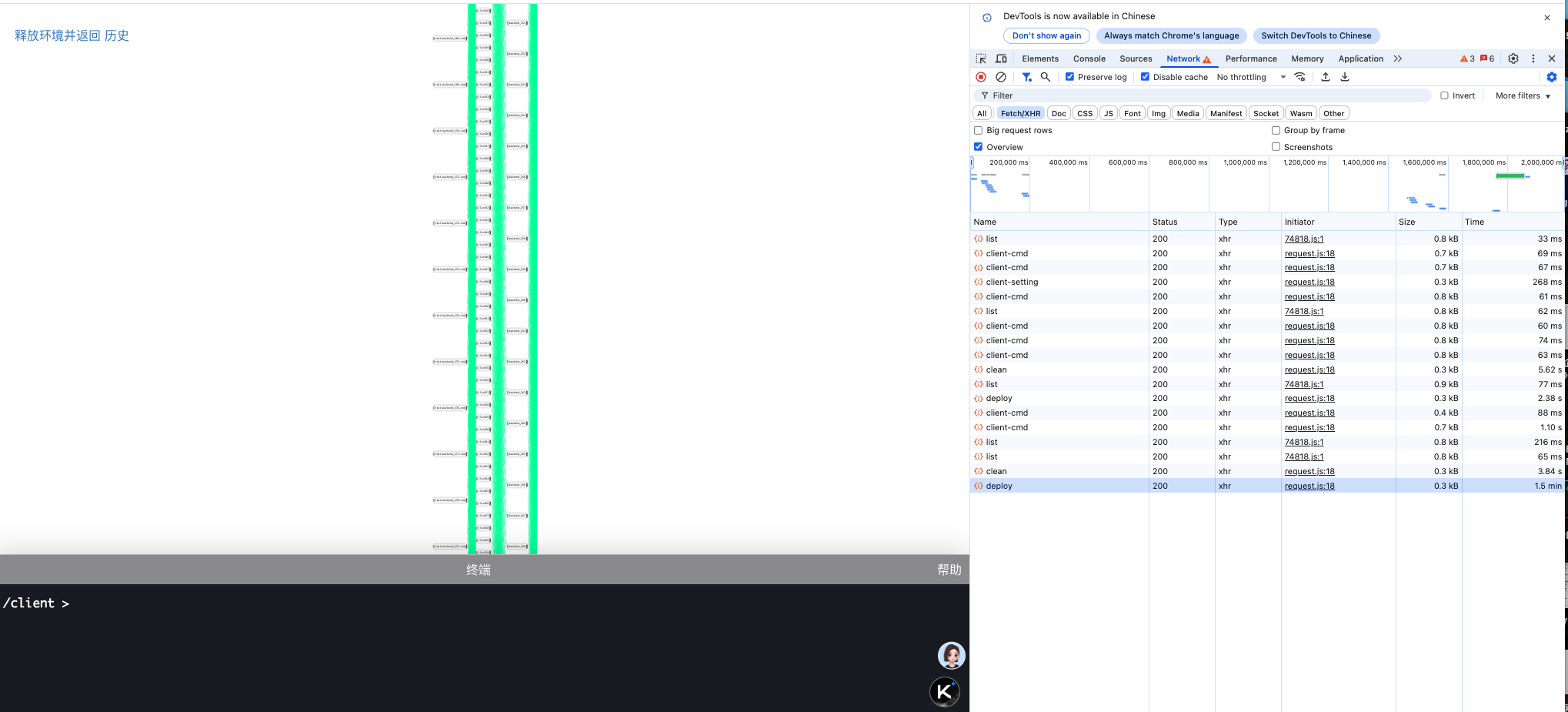Click Switch DevTools to Chinese button

[x=1316, y=35]
